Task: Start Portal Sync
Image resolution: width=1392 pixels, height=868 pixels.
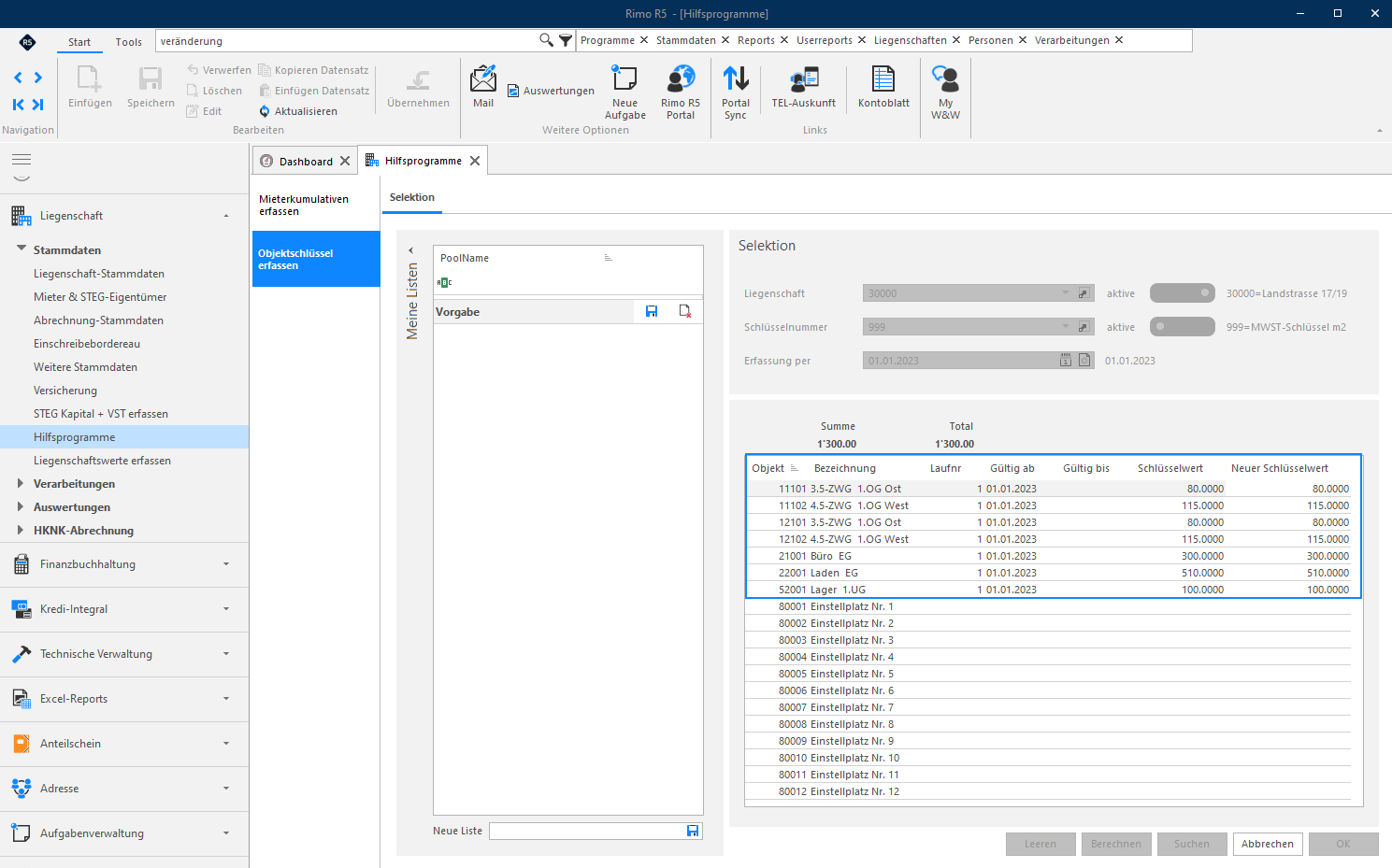Action: 736,92
